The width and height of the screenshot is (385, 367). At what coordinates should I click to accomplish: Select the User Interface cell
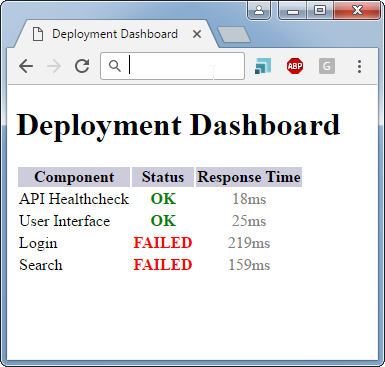tap(74, 221)
